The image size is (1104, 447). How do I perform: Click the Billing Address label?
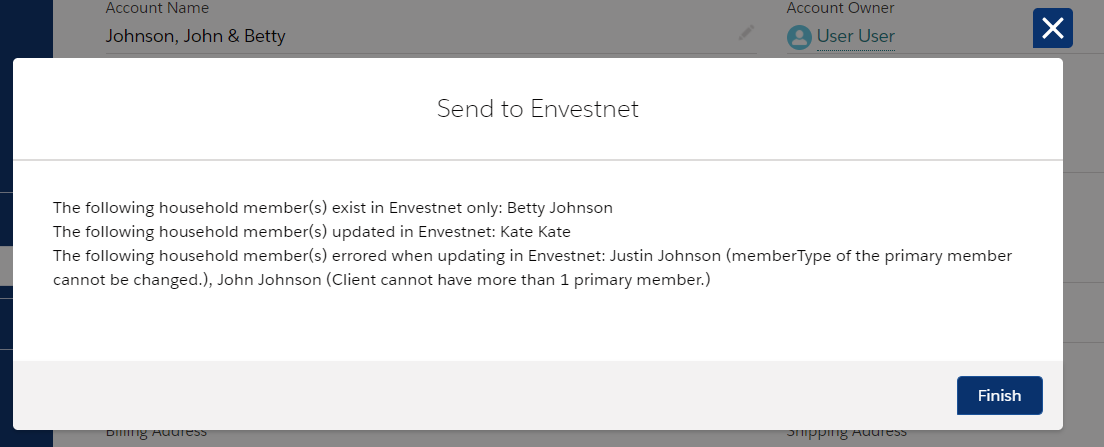[x=156, y=431]
